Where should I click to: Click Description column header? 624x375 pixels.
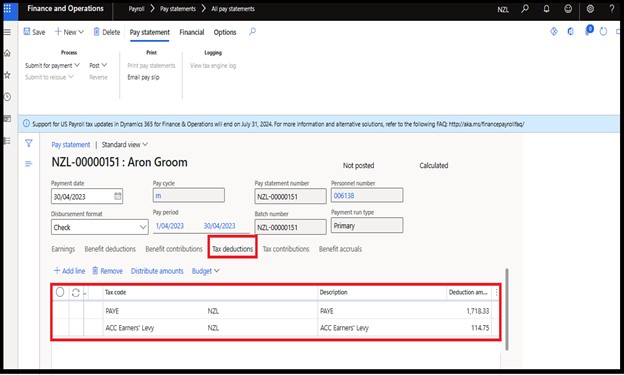(333, 292)
